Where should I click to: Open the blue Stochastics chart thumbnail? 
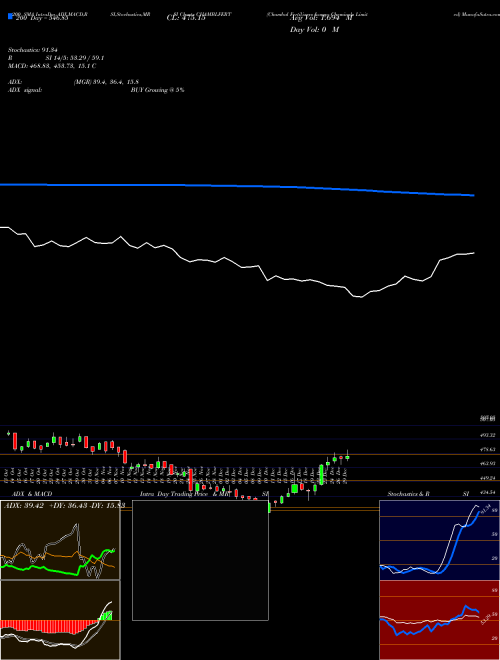[439, 540]
